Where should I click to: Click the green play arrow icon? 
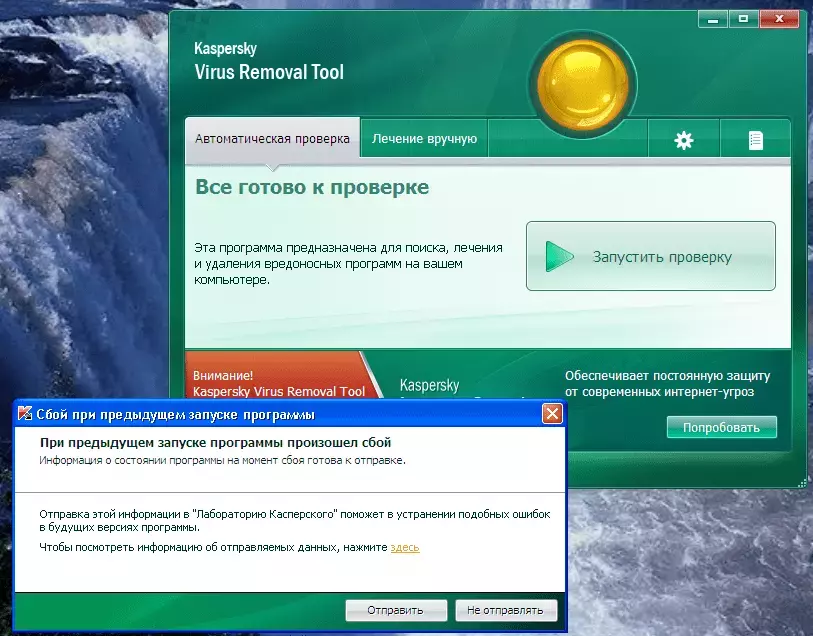coord(559,256)
